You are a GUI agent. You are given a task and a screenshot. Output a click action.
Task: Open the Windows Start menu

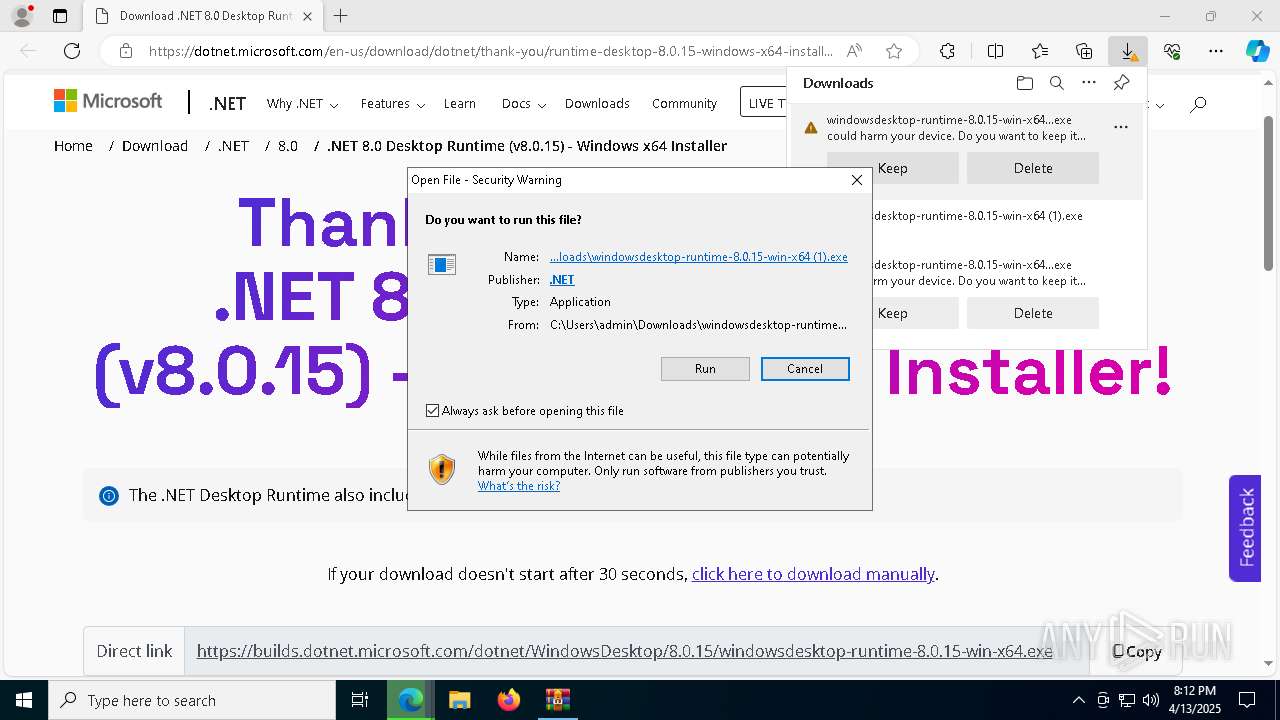pos(24,700)
